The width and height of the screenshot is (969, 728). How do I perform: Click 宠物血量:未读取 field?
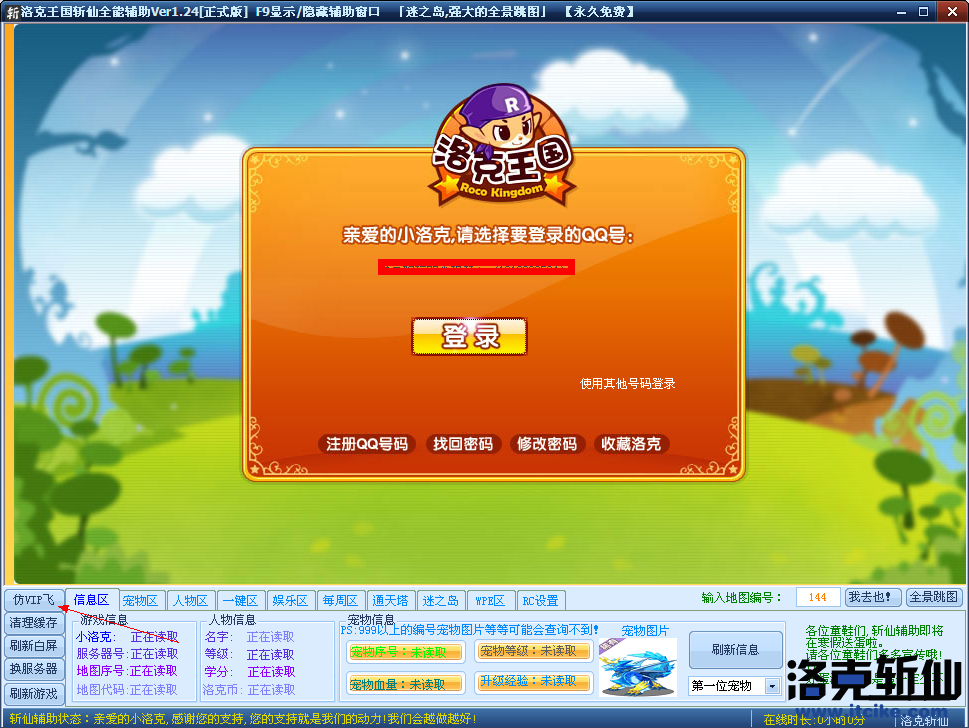point(405,684)
